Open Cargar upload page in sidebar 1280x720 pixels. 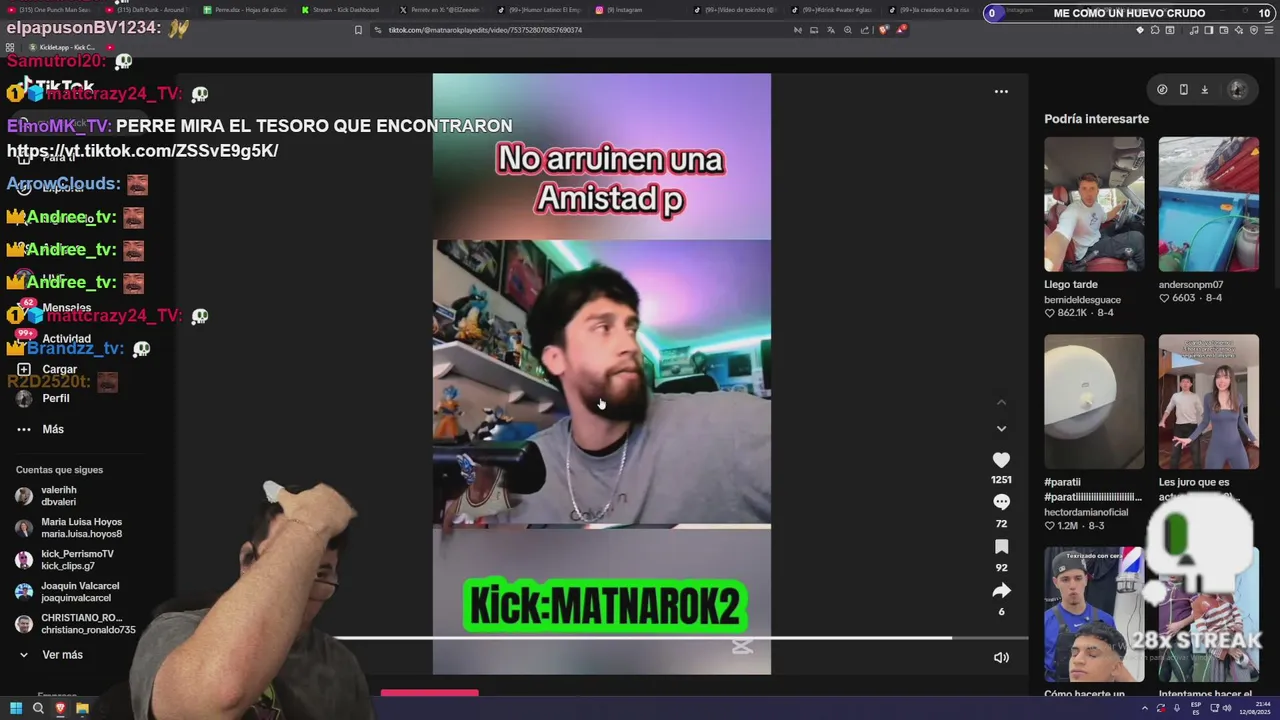(x=46, y=369)
